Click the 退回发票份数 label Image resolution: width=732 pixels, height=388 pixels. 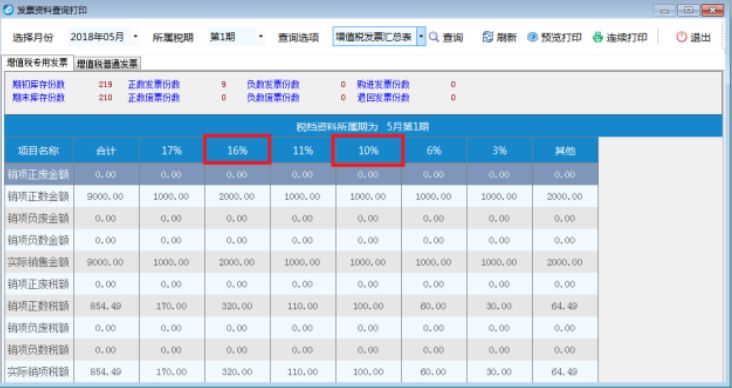383,98
